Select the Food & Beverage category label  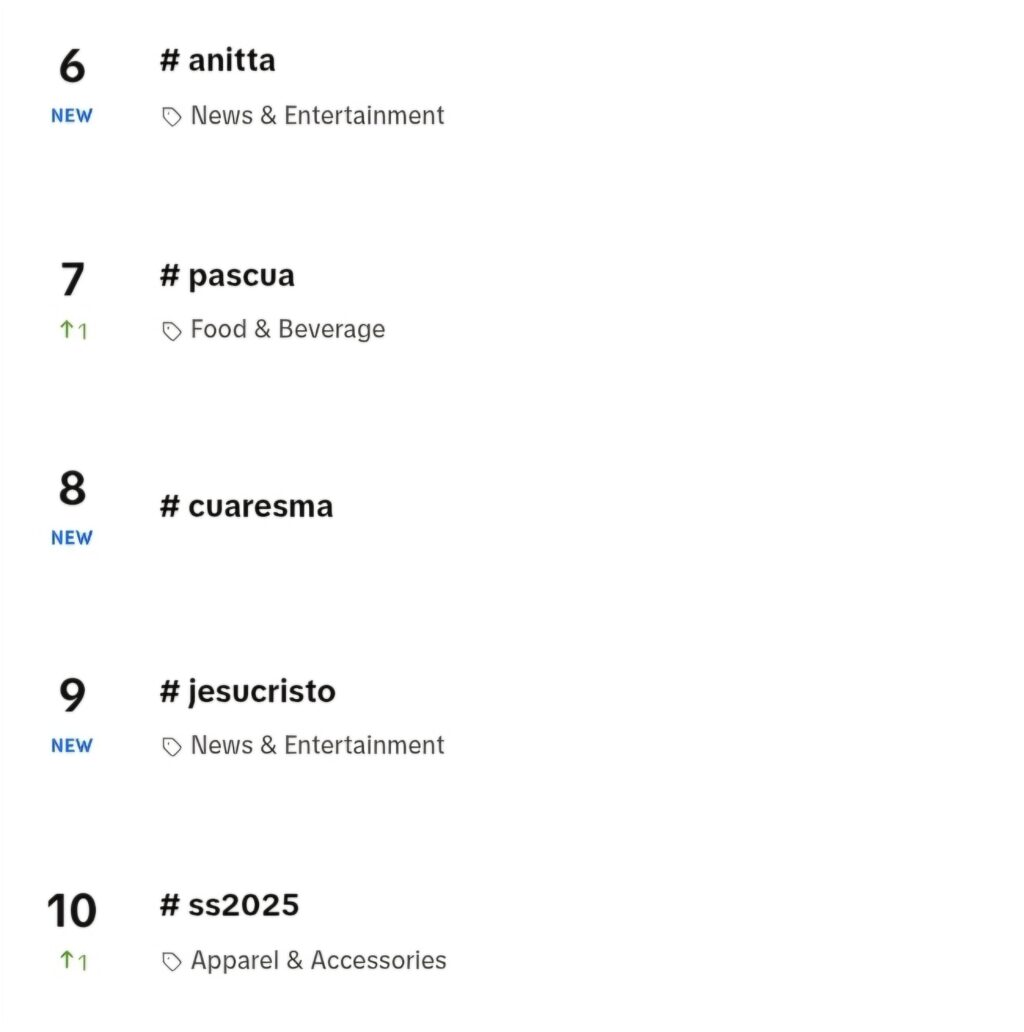288,330
